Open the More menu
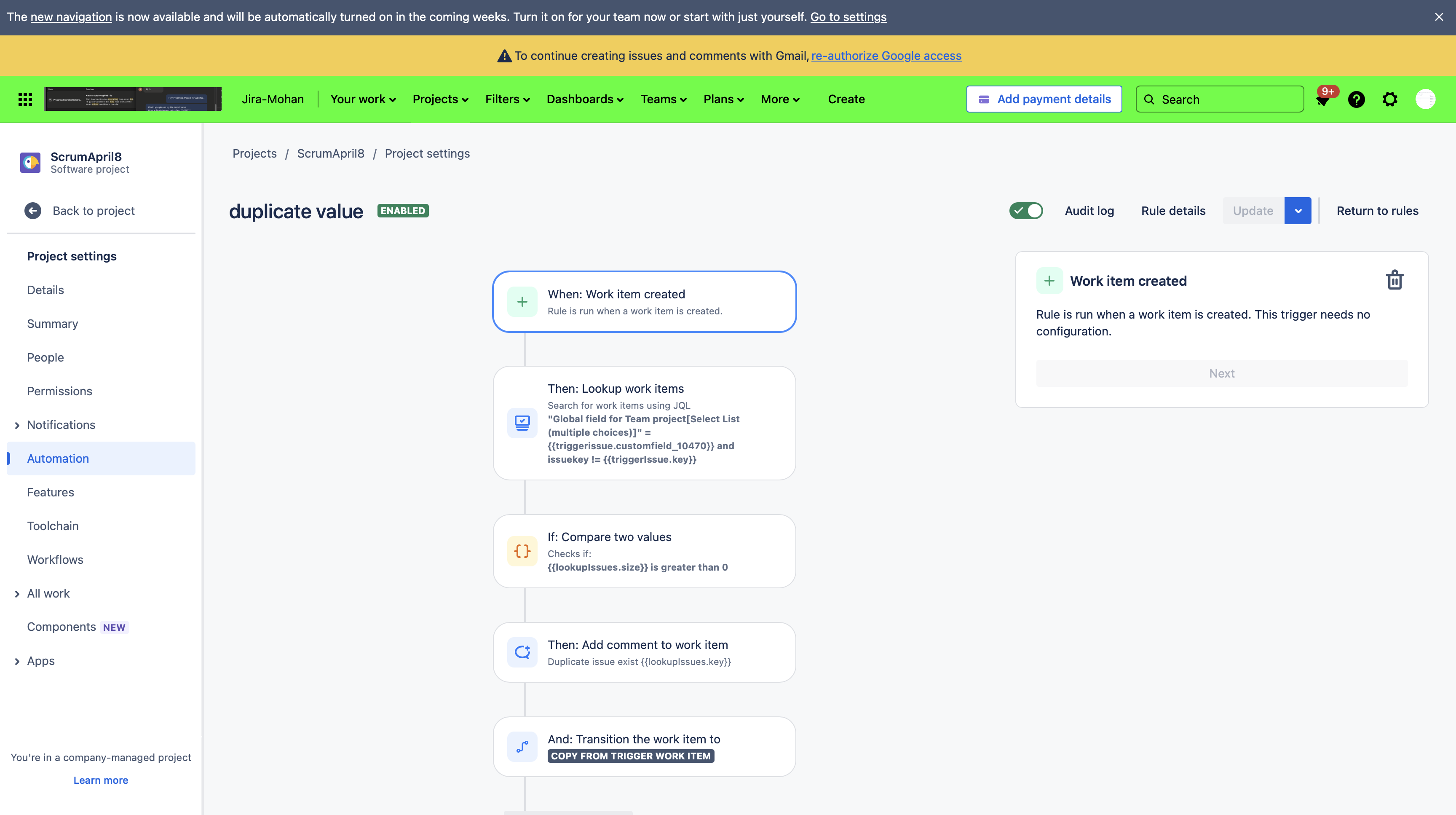 point(780,99)
